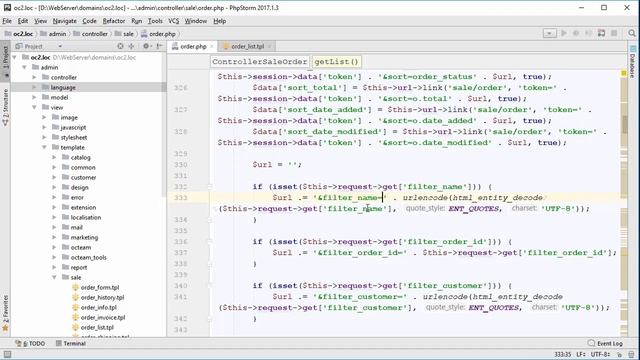Toggle the Database tool window
The height and width of the screenshot is (360, 640).
pyautogui.click(x=633, y=62)
